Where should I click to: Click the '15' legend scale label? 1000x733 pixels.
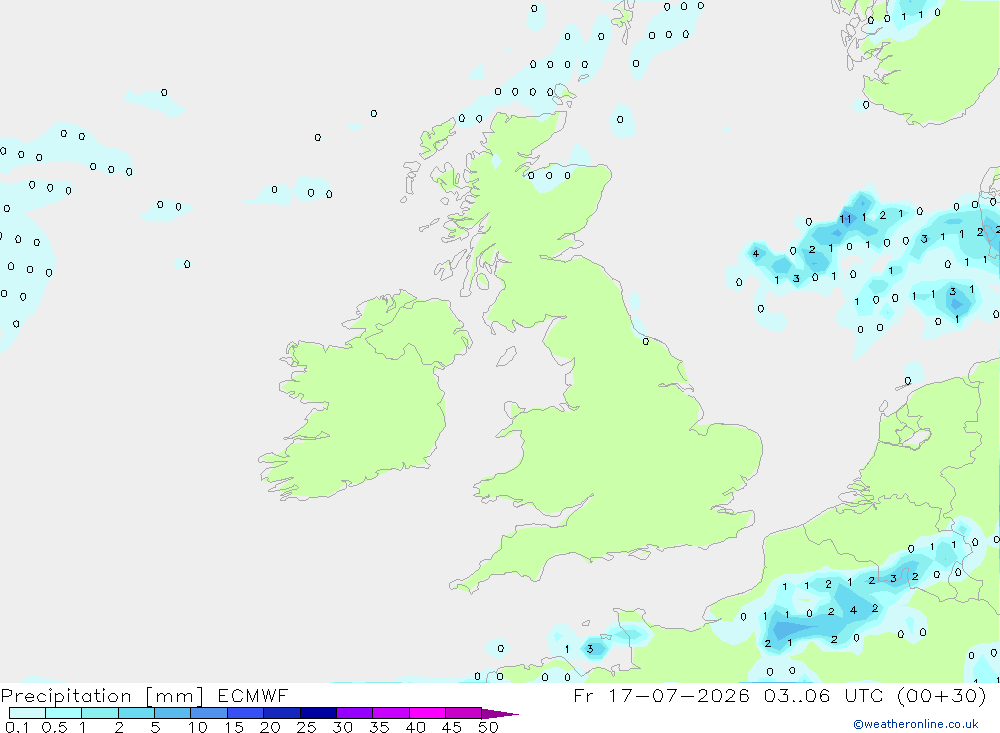234,727
